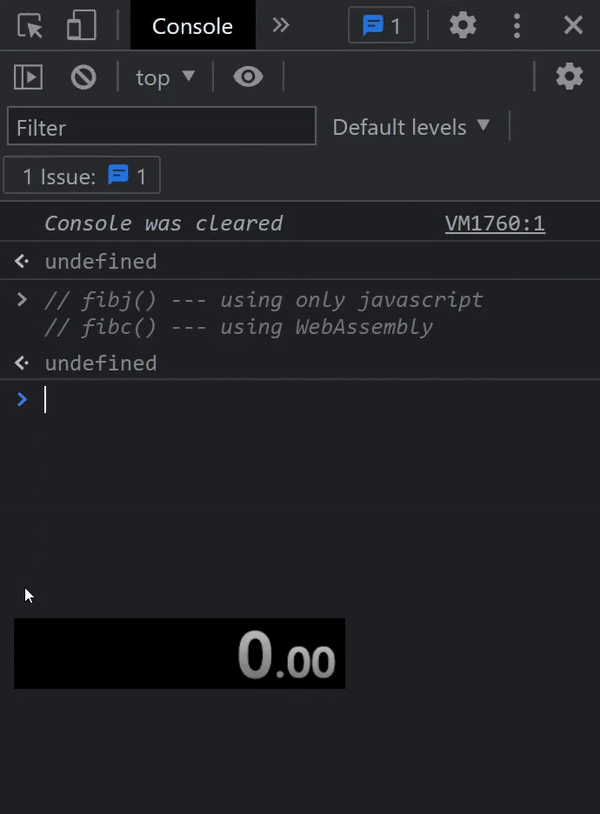The height and width of the screenshot is (814, 600).
Task: Open the console settings gear on the right
Action: pos(569,76)
